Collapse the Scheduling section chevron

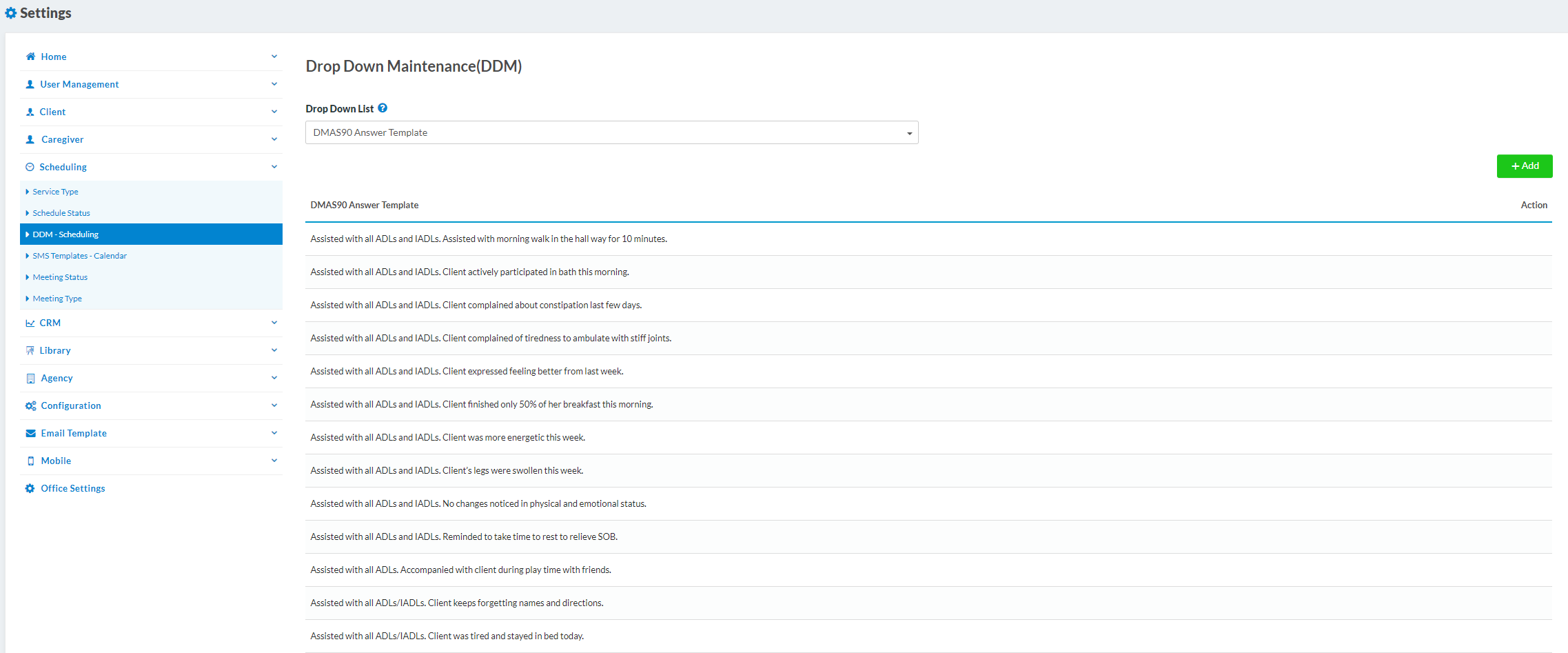(274, 167)
